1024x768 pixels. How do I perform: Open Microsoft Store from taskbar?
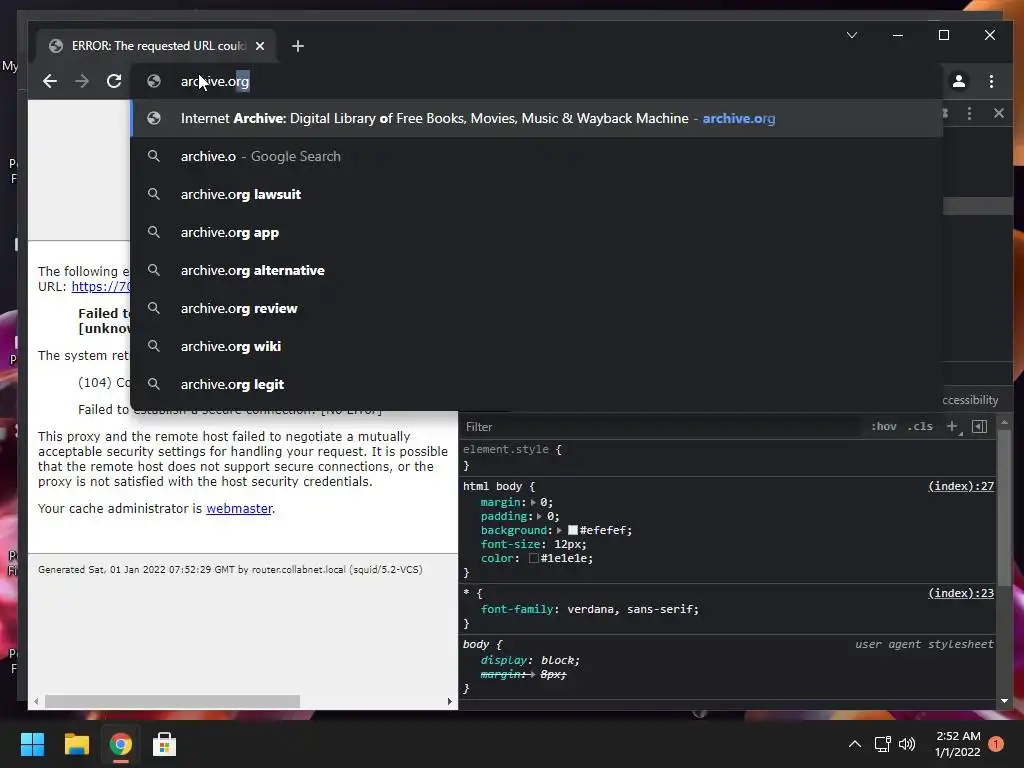pyautogui.click(x=164, y=744)
